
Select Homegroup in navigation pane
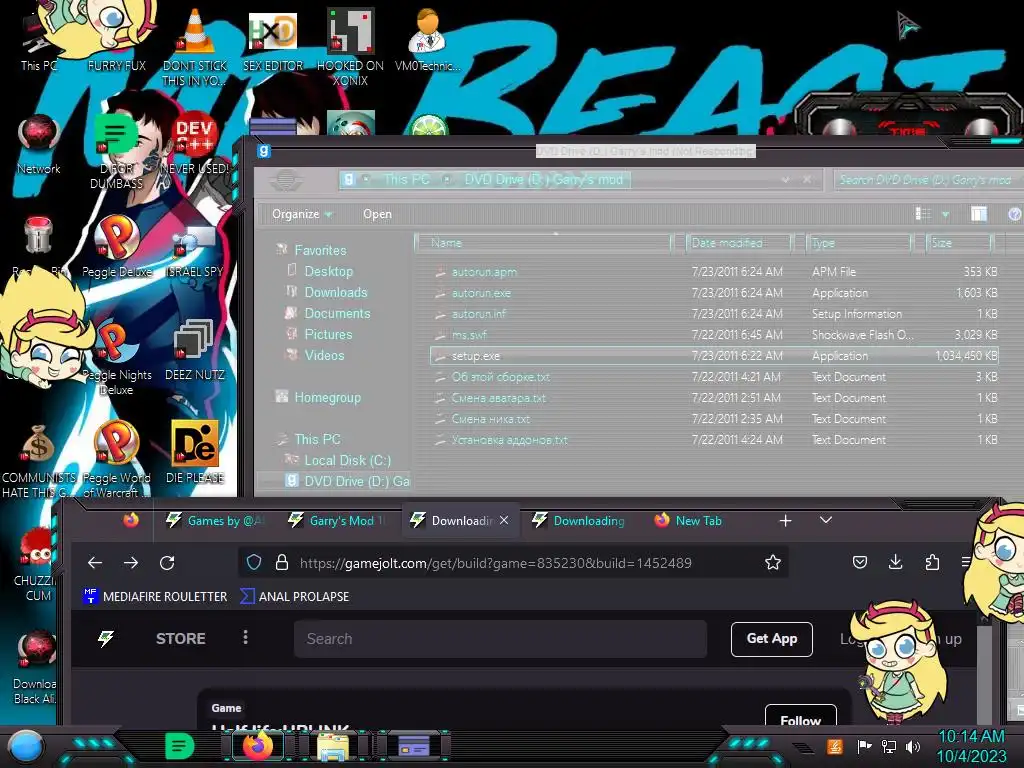click(x=327, y=397)
